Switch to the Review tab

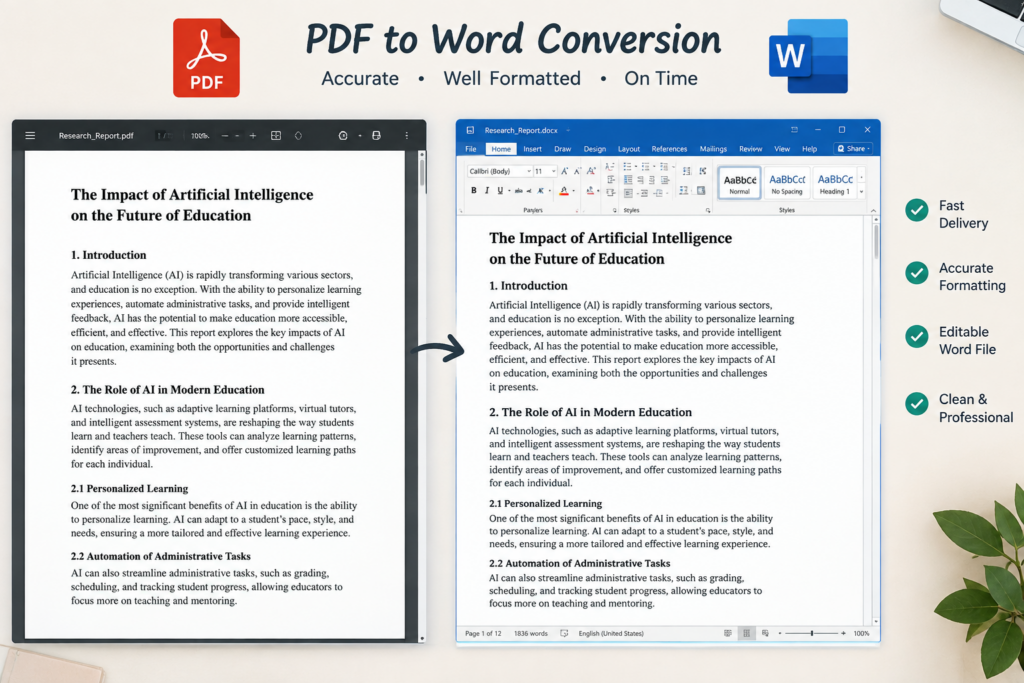[750, 149]
